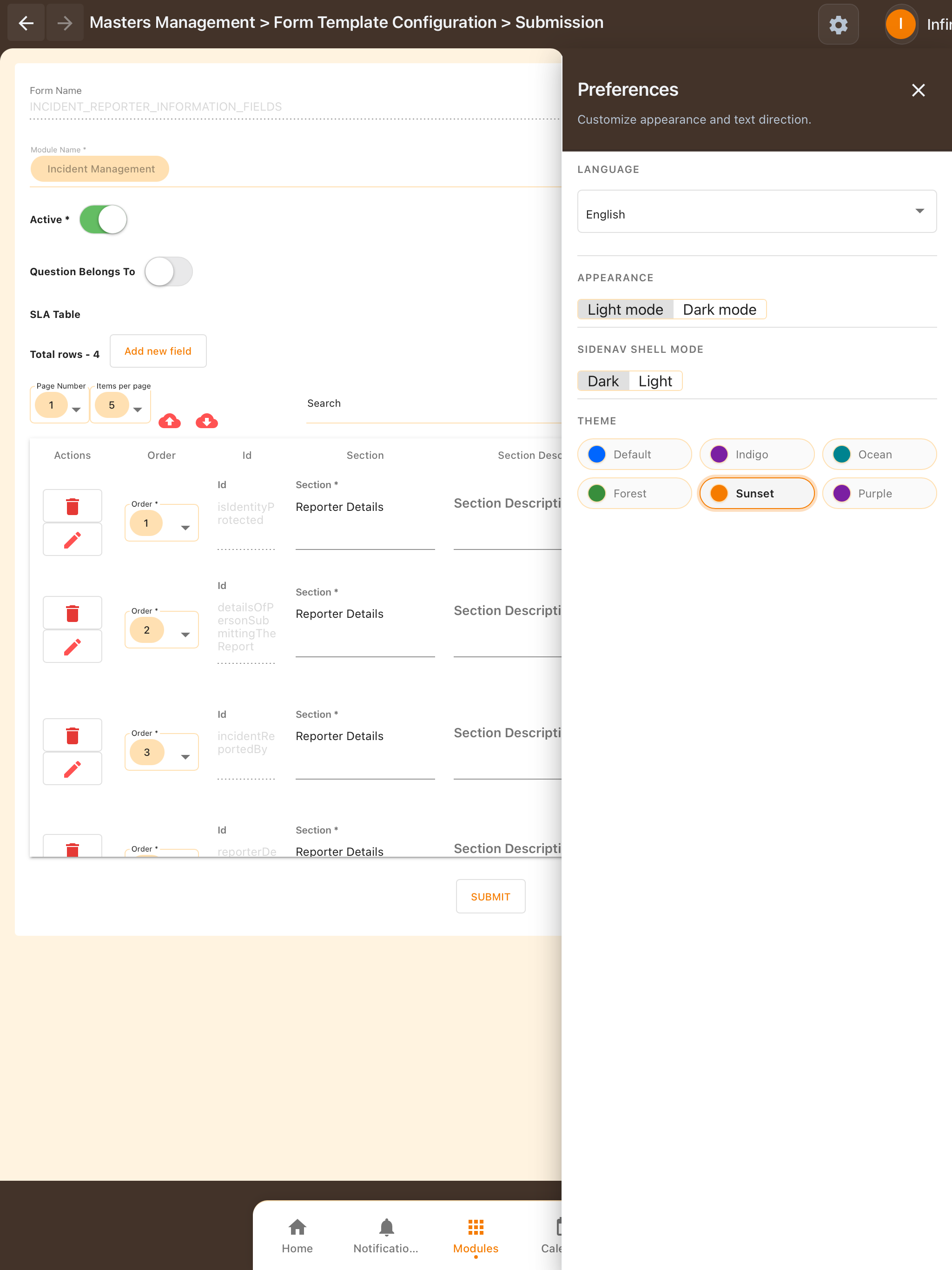Image resolution: width=952 pixels, height=1270 pixels.
Task: Choose the Default blue theme
Action: [x=635, y=454]
